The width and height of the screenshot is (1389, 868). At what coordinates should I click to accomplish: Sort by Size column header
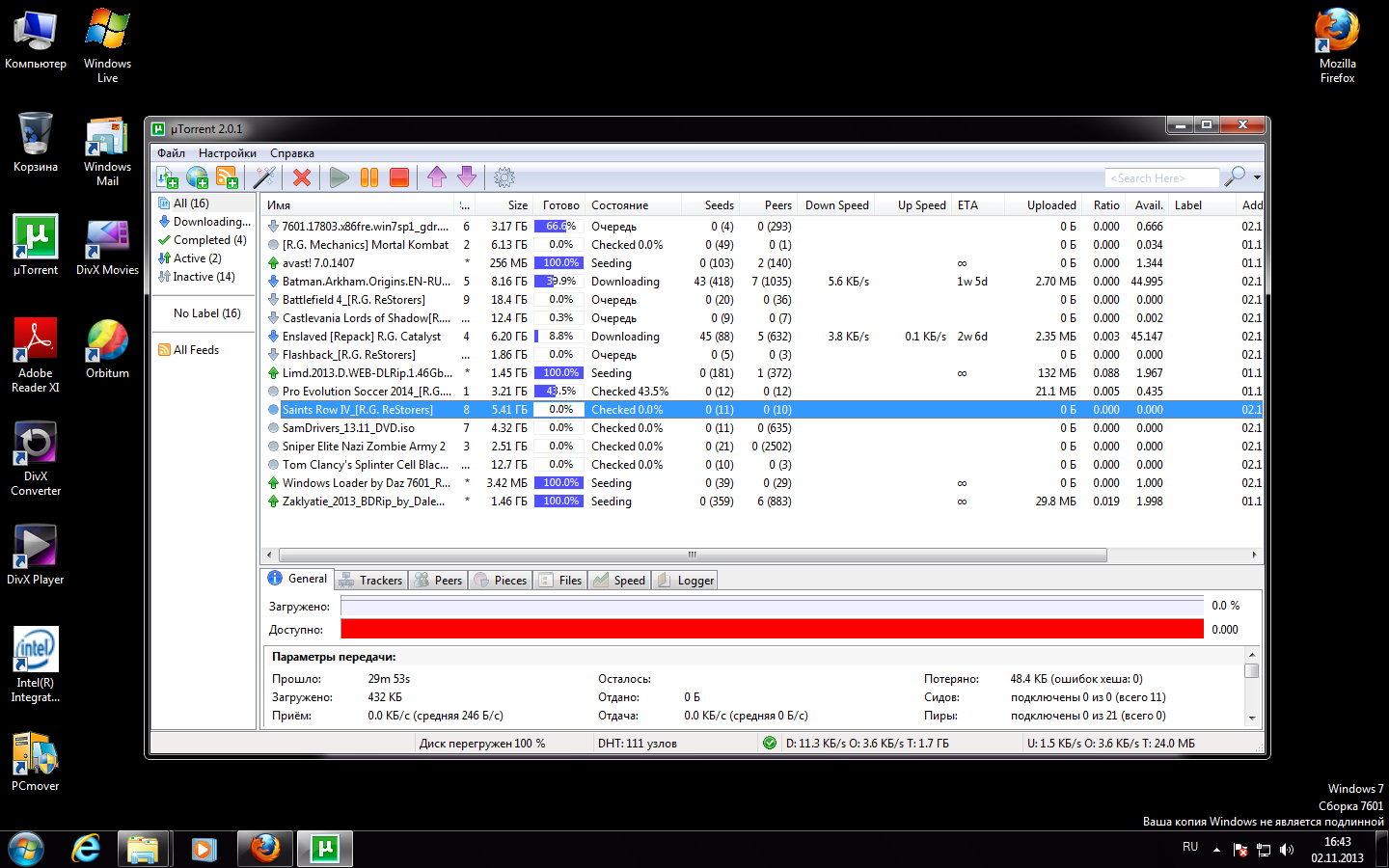click(503, 205)
